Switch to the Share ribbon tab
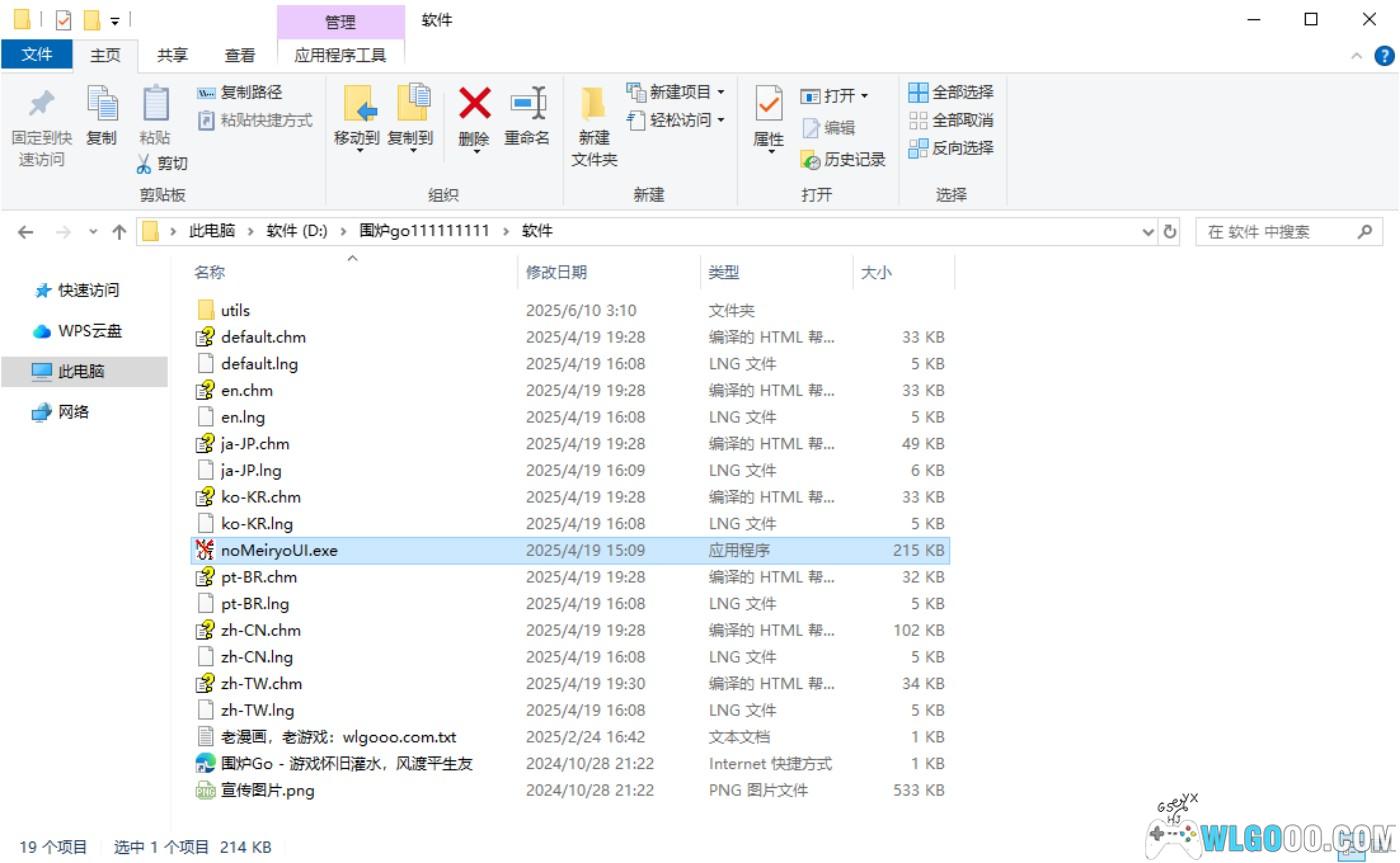The width and height of the screenshot is (1400, 863). tap(172, 55)
